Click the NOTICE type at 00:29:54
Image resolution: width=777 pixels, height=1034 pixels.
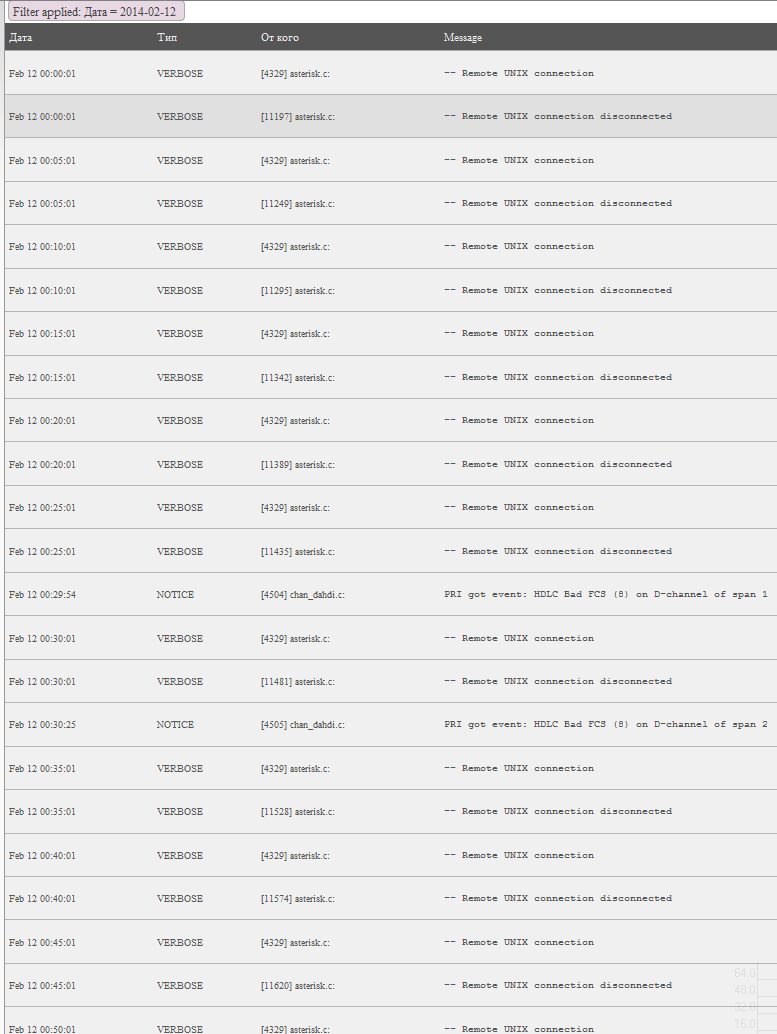[175, 595]
